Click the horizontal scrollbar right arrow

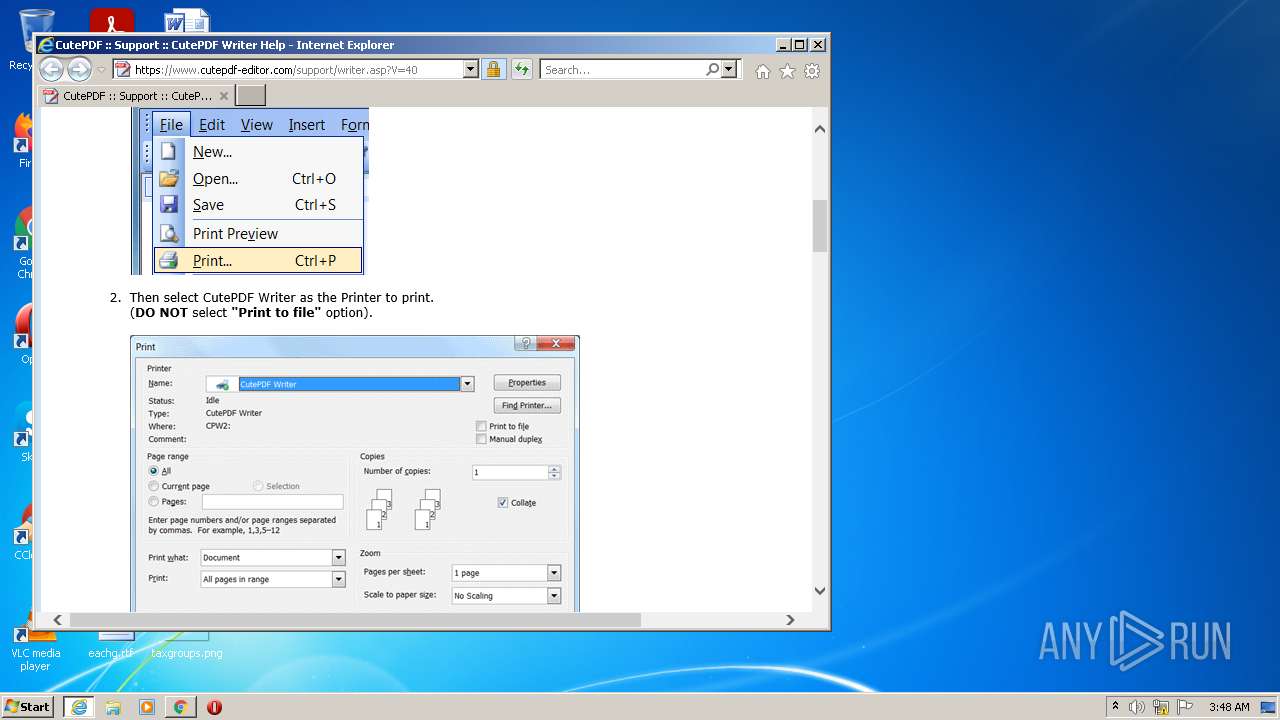tap(791, 620)
